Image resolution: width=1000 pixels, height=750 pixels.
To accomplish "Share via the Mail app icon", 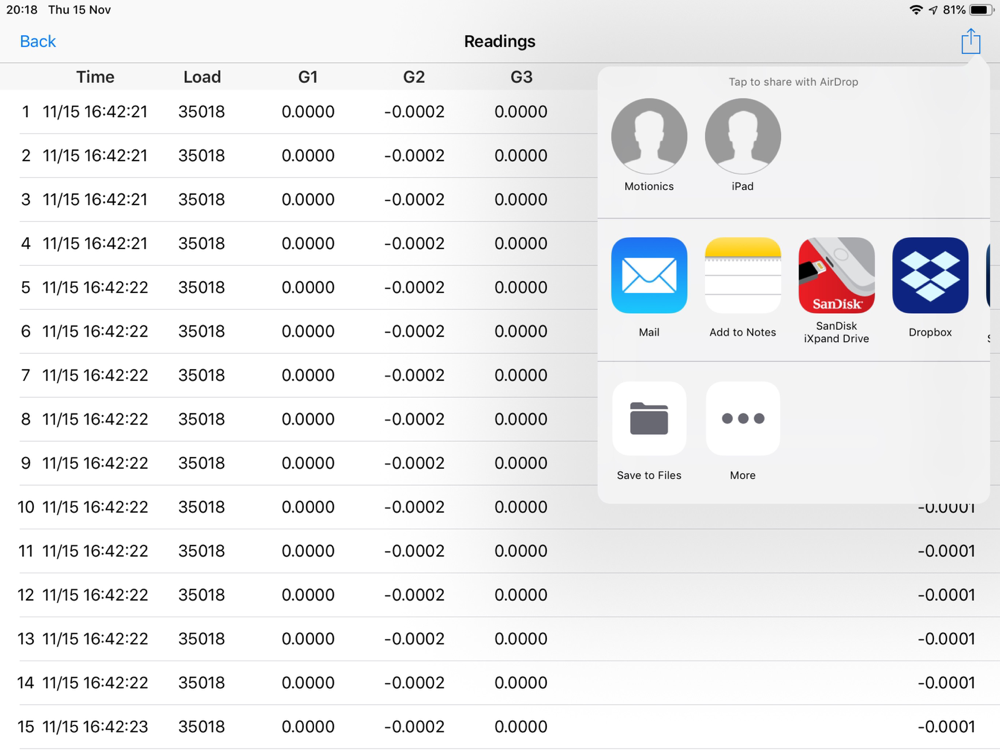I will point(649,276).
